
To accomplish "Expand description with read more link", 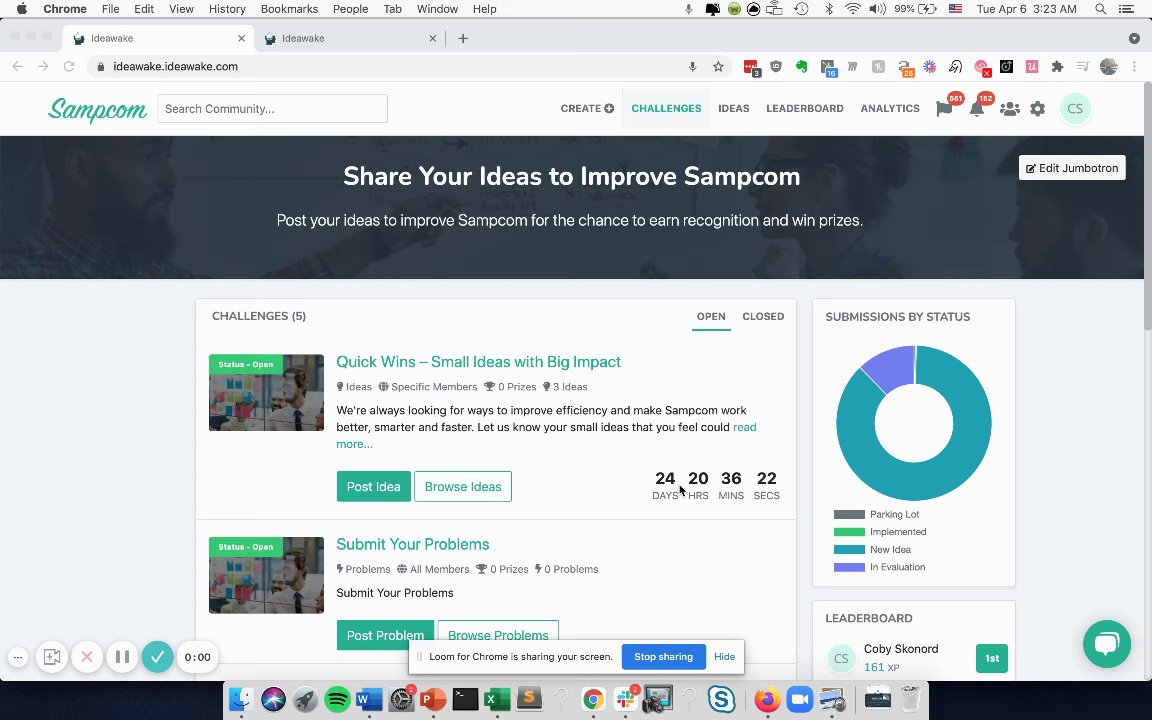I will (547, 436).
